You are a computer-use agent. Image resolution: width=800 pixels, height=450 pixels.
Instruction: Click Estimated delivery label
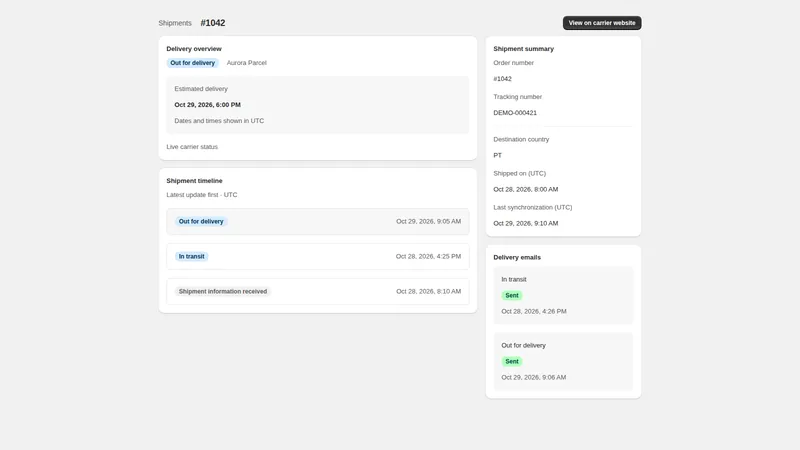pos(201,89)
